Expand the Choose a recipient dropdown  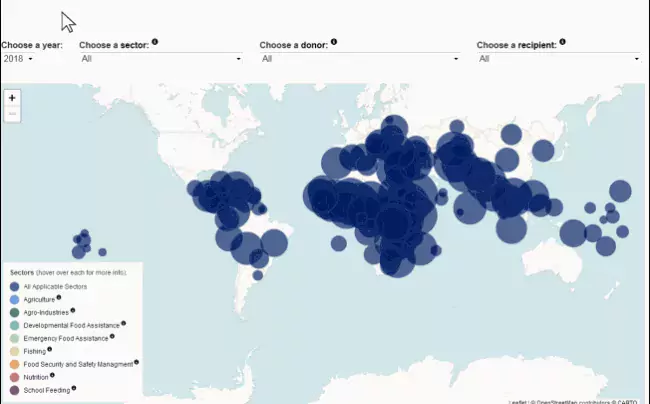(558, 59)
